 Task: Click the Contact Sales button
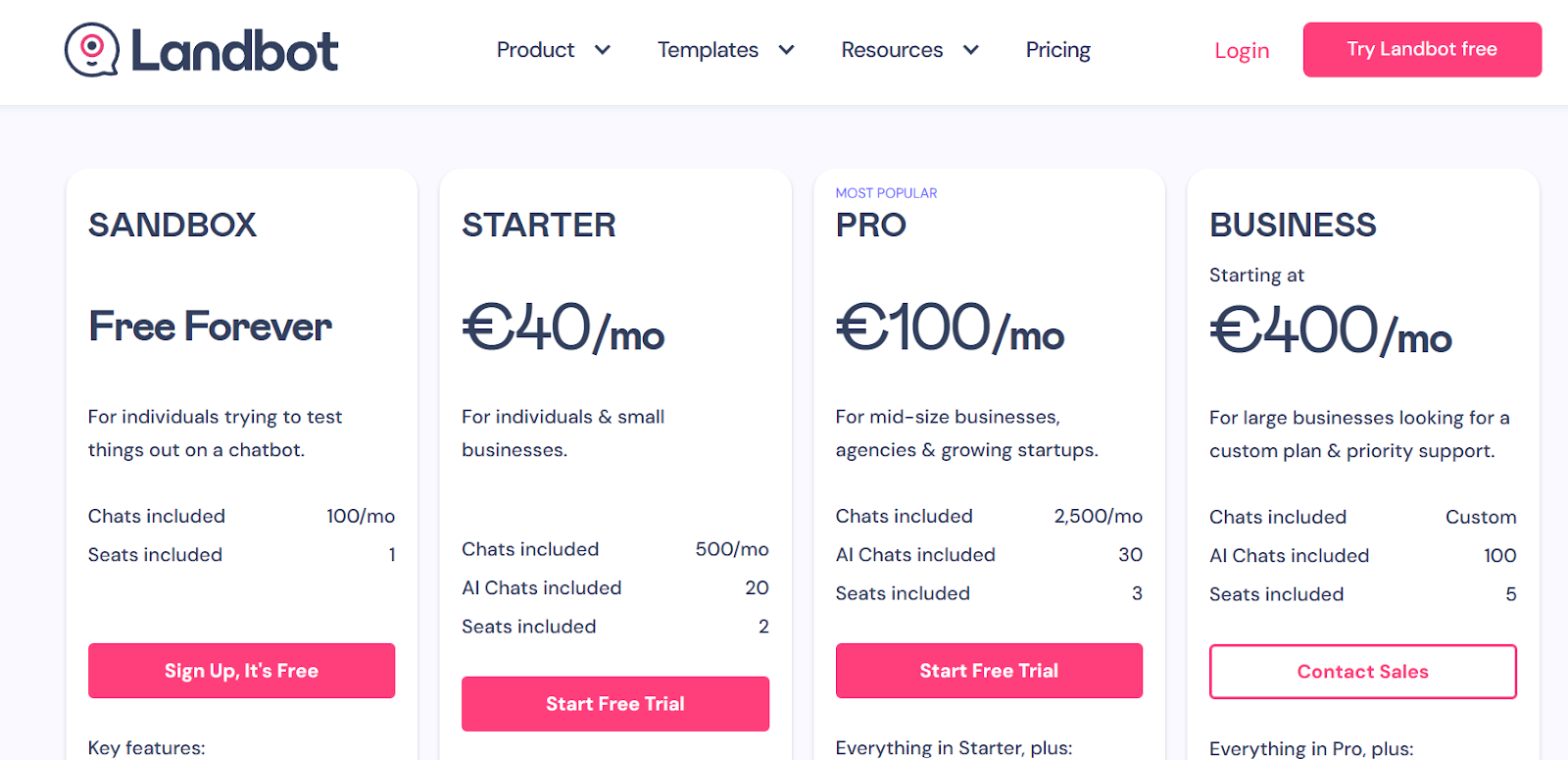point(1362,672)
